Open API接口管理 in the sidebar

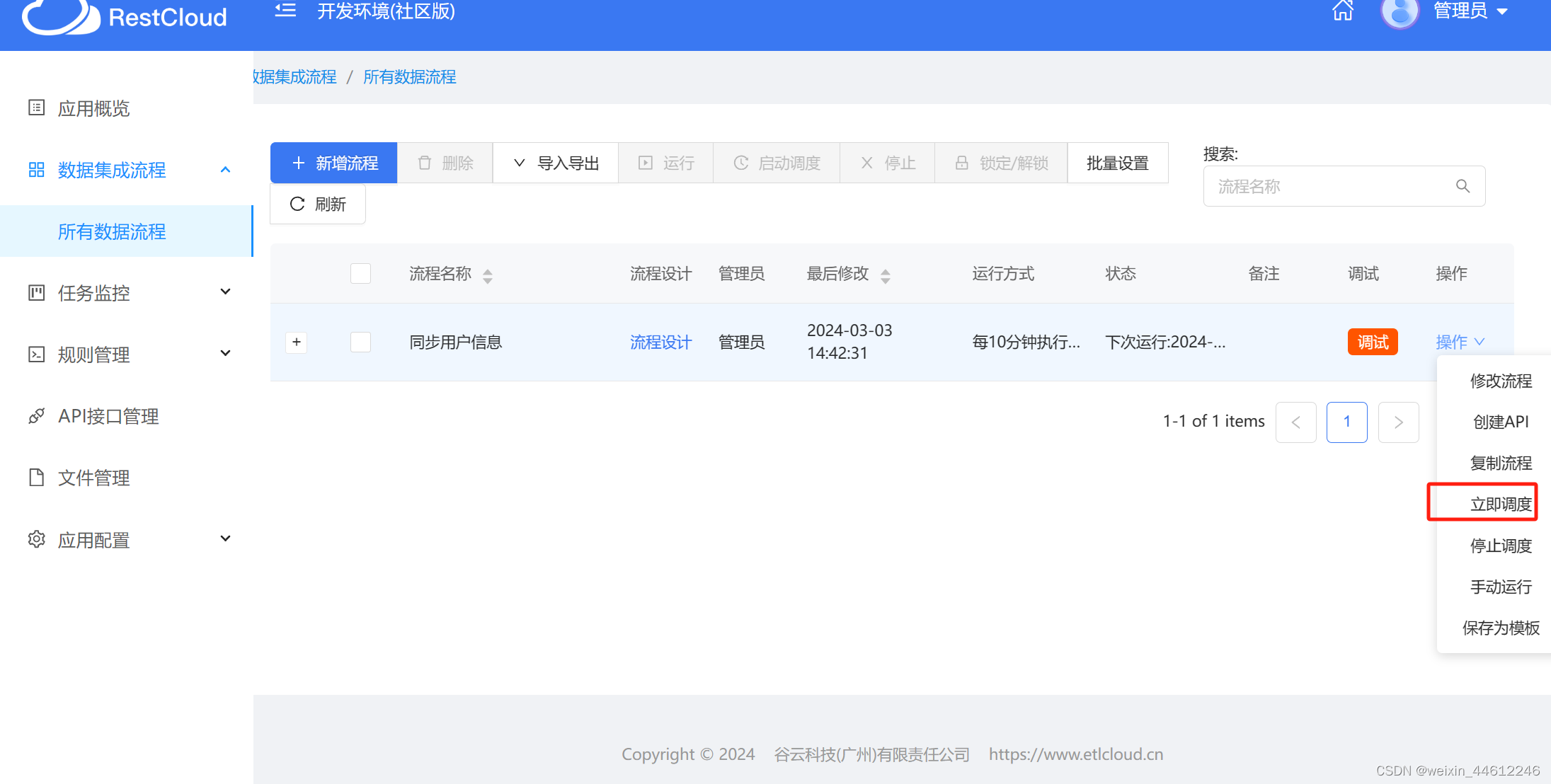pyautogui.click(x=108, y=416)
